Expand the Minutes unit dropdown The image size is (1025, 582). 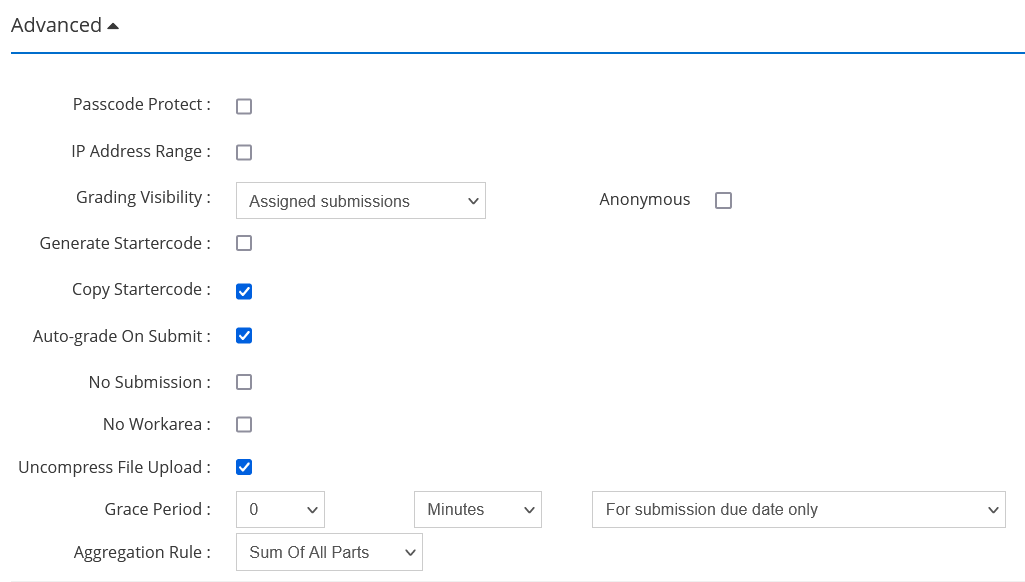tap(477, 510)
